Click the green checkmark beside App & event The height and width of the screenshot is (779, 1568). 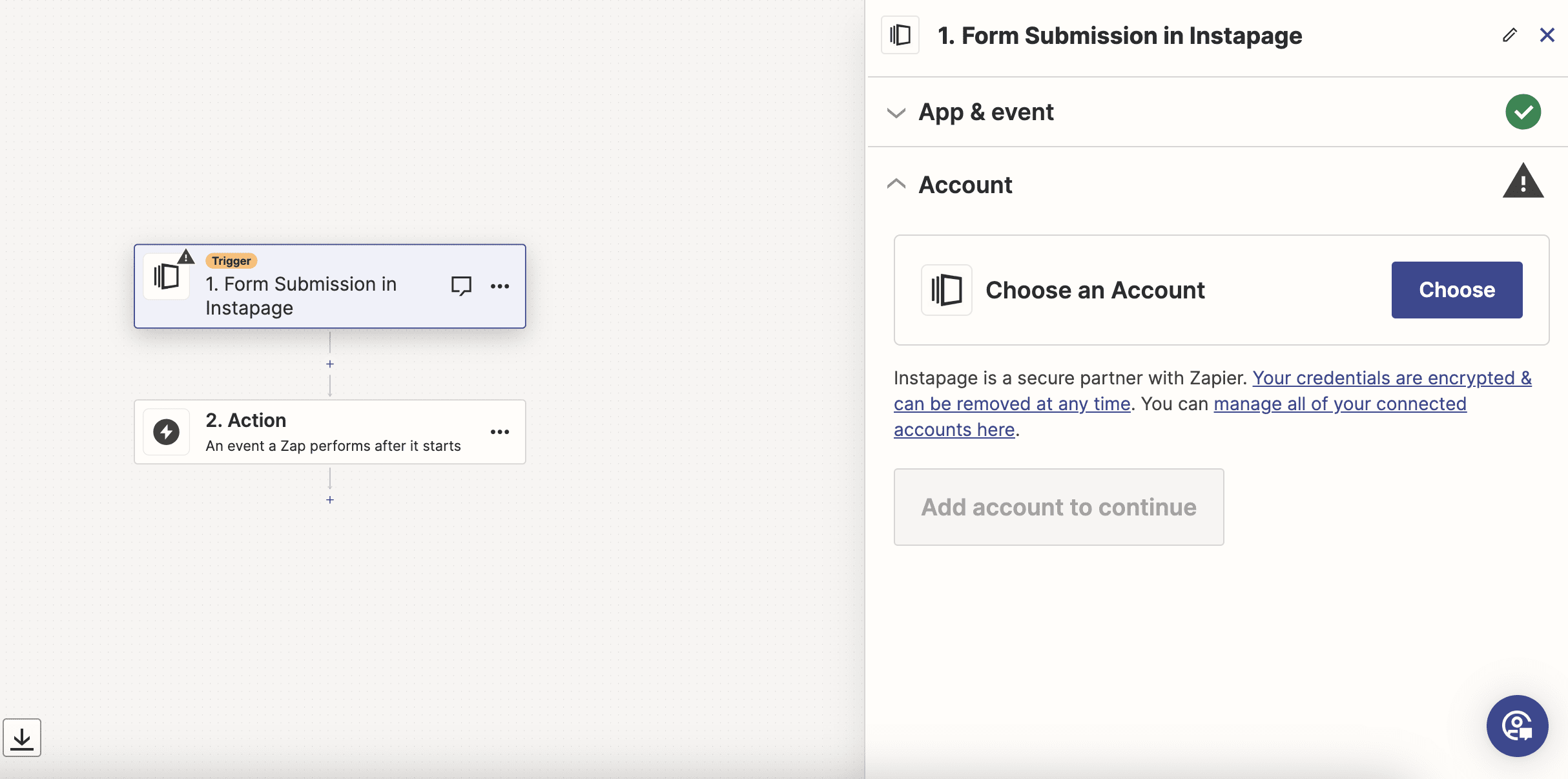click(x=1523, y=112)
